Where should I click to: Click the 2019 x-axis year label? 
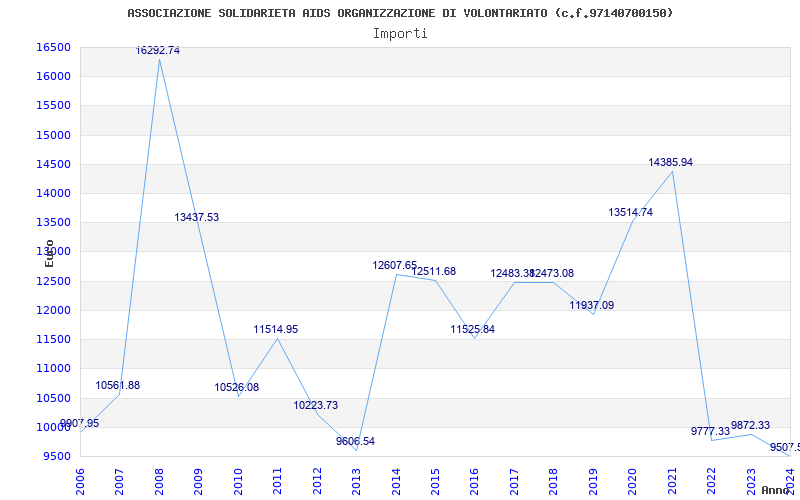[593, 482]
